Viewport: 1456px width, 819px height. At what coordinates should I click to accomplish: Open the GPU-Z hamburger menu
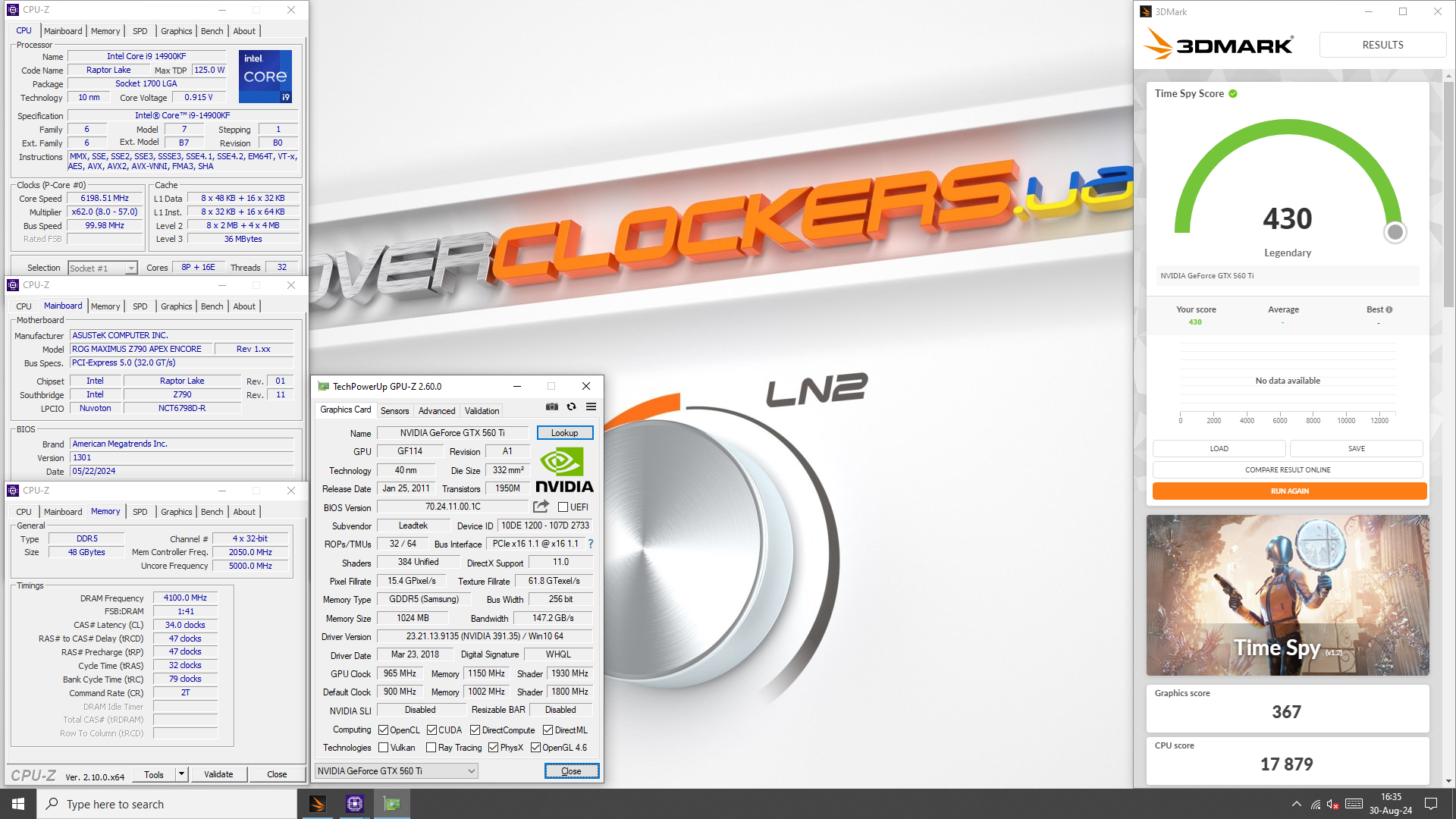pyautogui.click(x=591, y=407)
